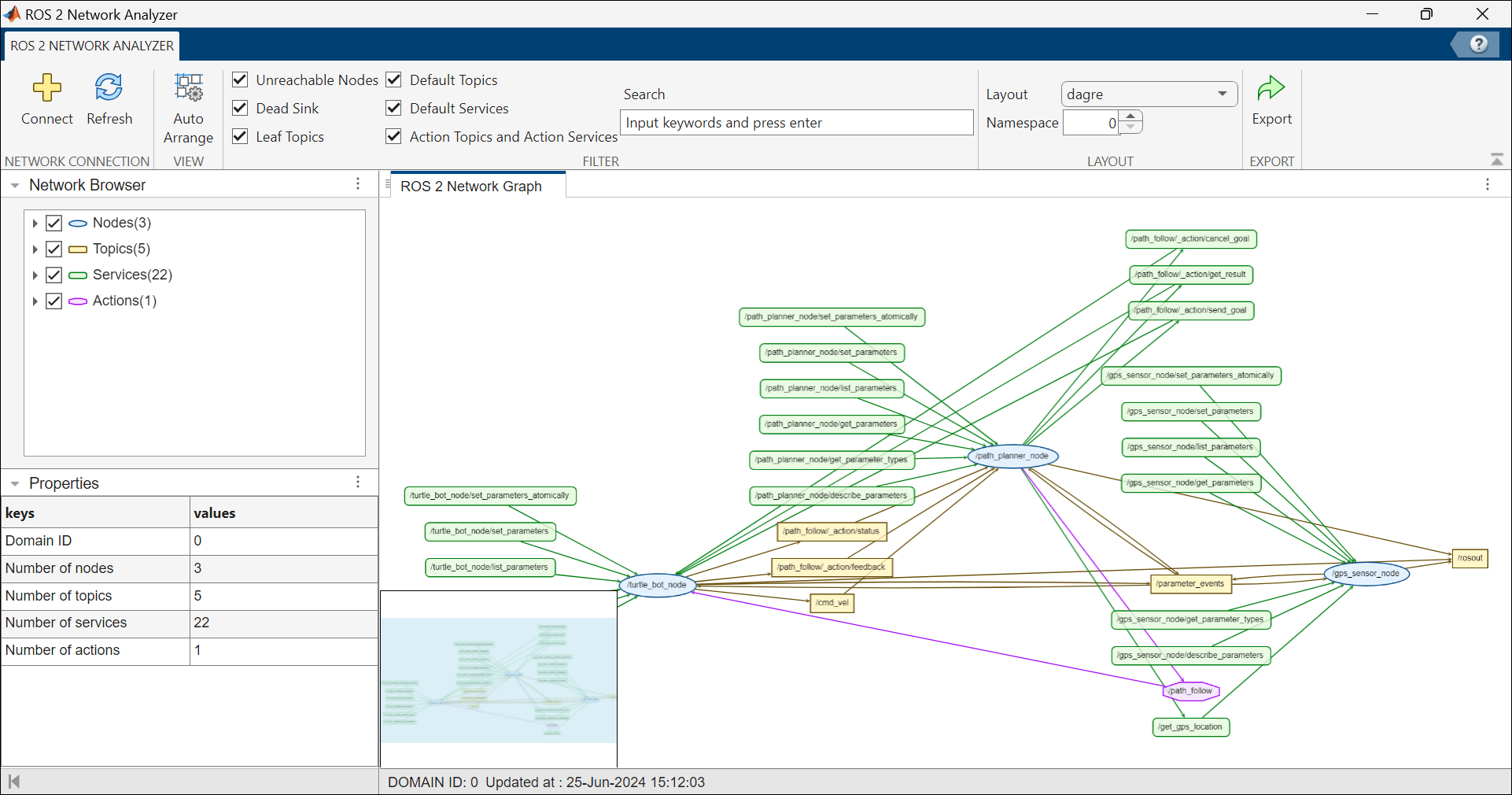Click the Domain ID properties row
Screen dimensions: 1512x795
[x=190, y=541]
